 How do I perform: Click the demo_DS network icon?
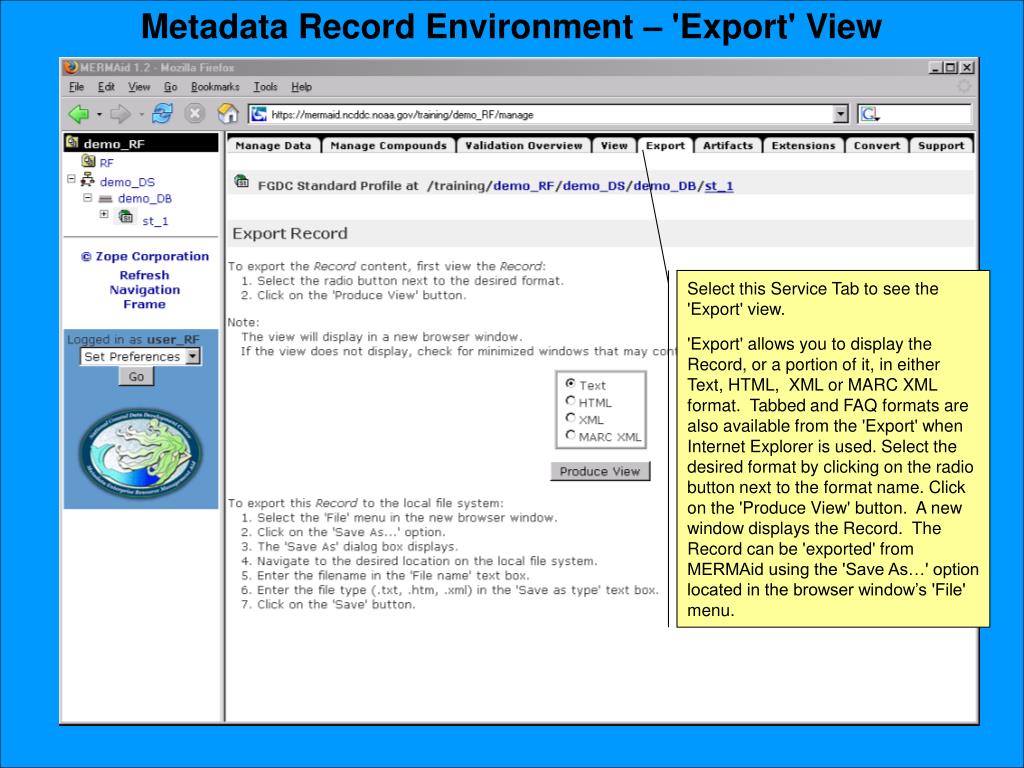point(88,180)
